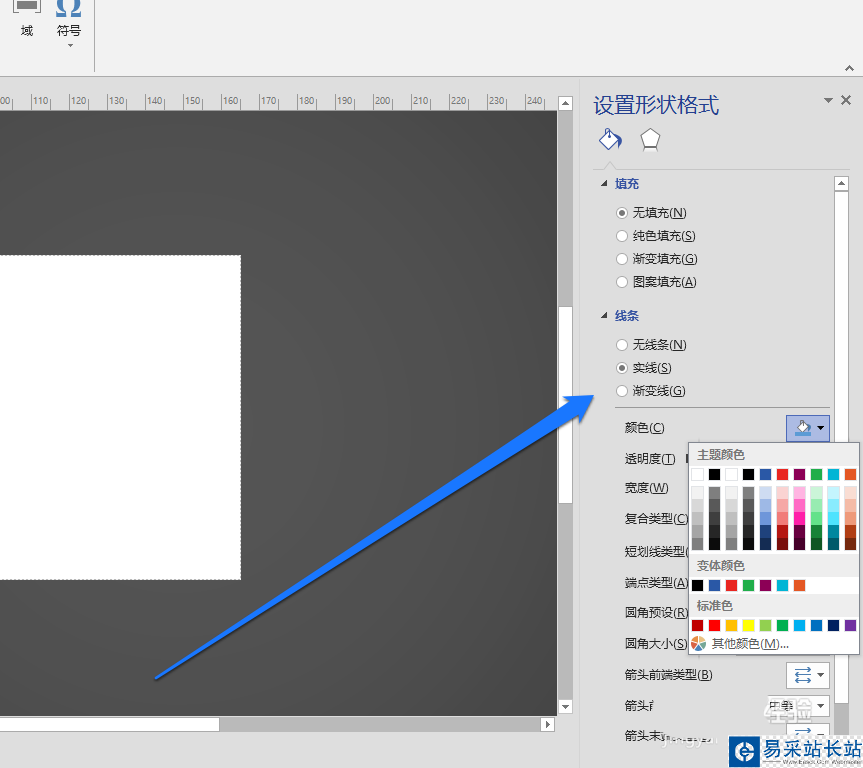Select 纯色填充(S) solid fill option
Screen dimensions: 863x768
click(656, 236)
